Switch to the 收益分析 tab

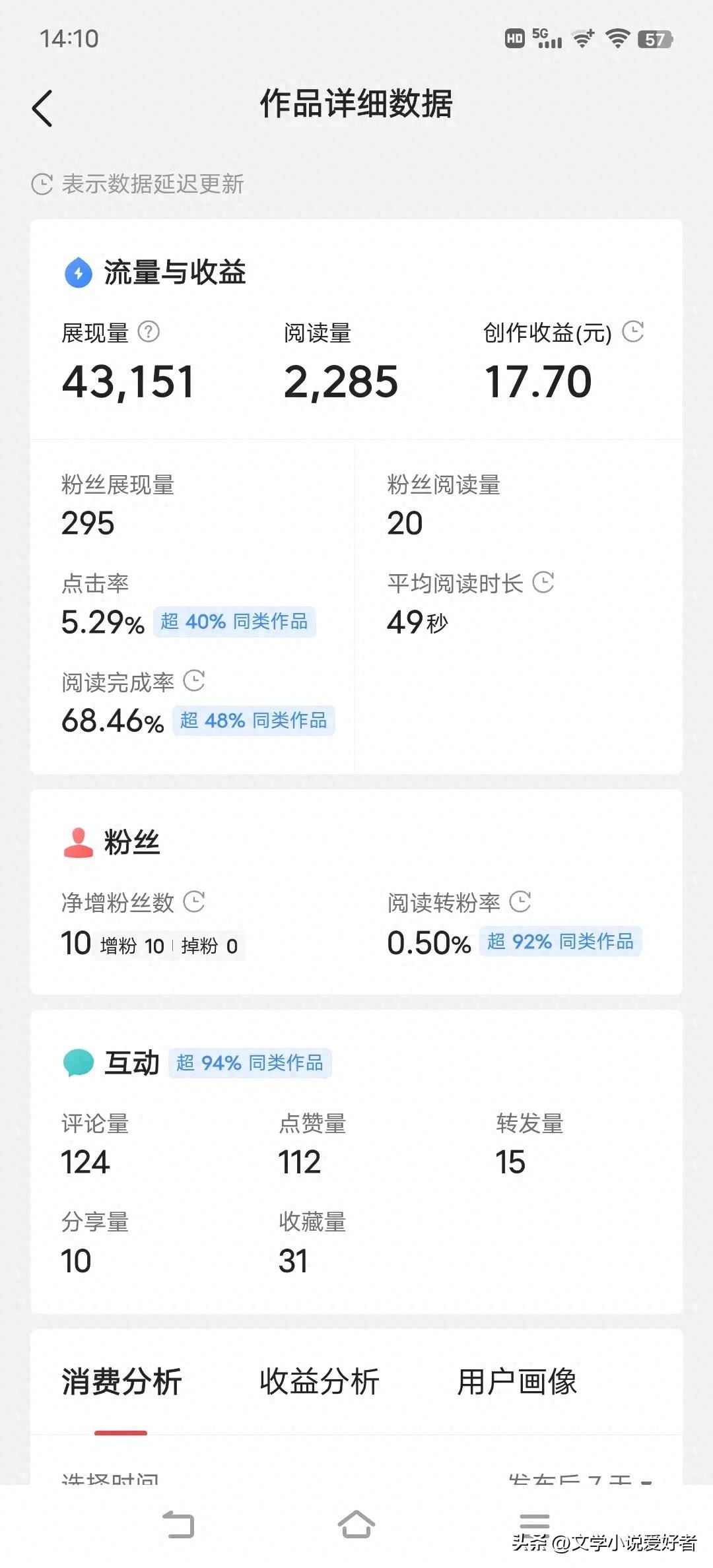(x=320, y=1382)
